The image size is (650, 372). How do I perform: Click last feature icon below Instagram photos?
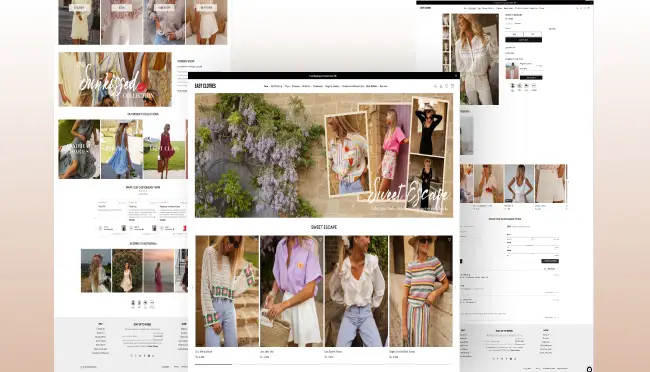(x=152, y=304)
